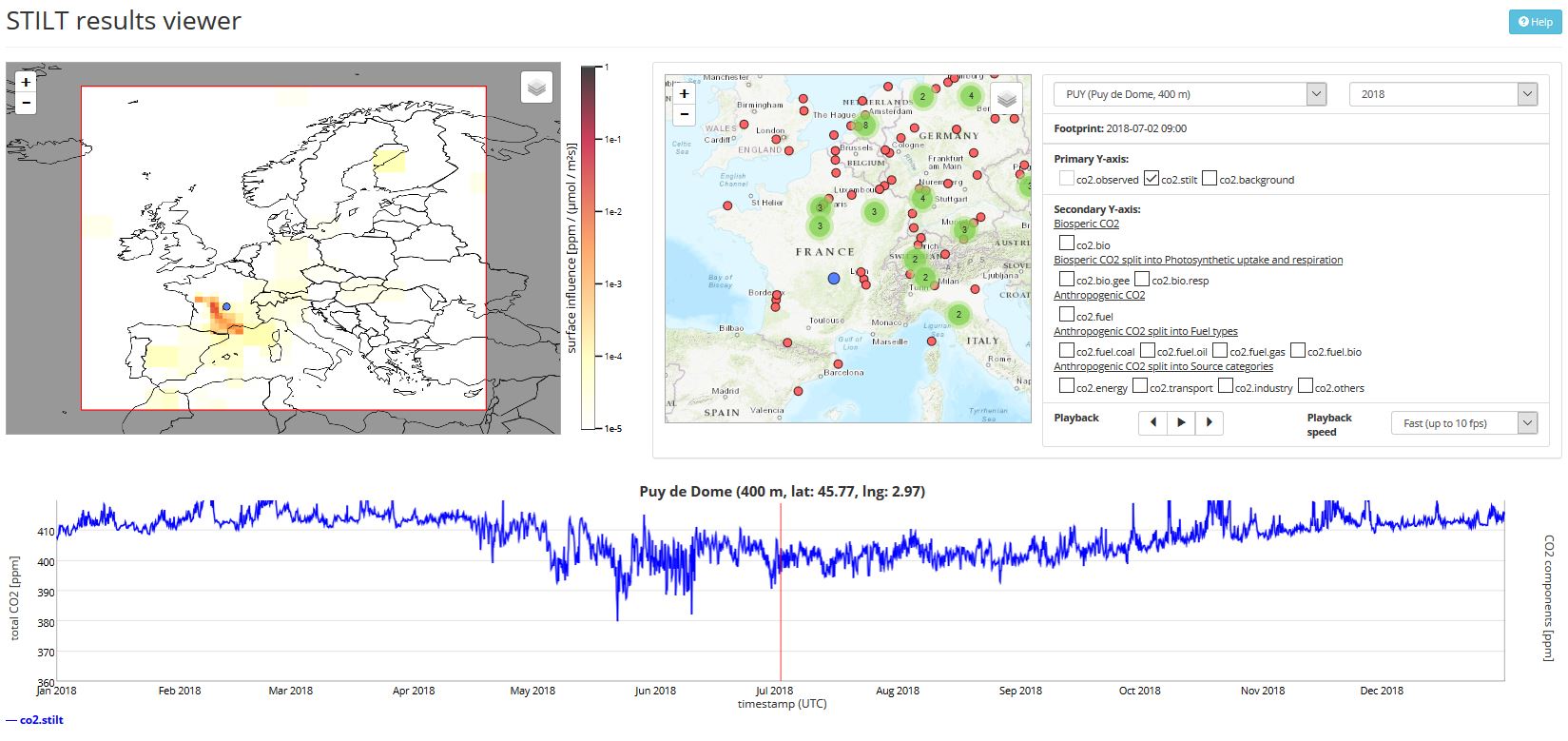Click red station marker near Barcelona
The width and height of the screenshot is (1568, 741).
(x=838, y=363)
